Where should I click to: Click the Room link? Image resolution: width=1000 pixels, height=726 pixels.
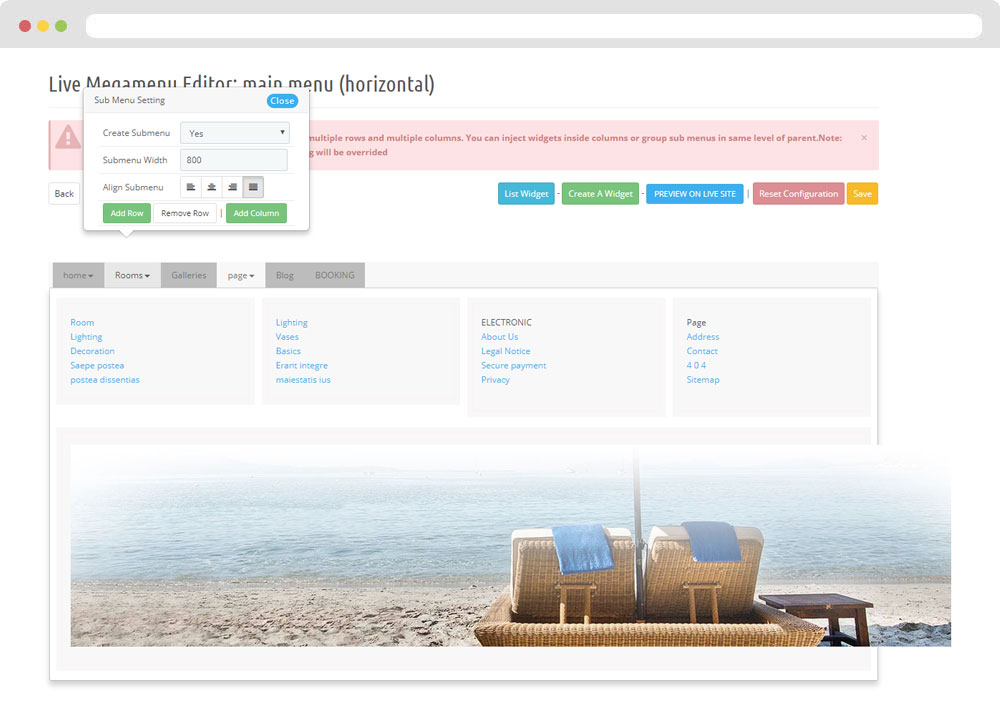pos(82,322)
